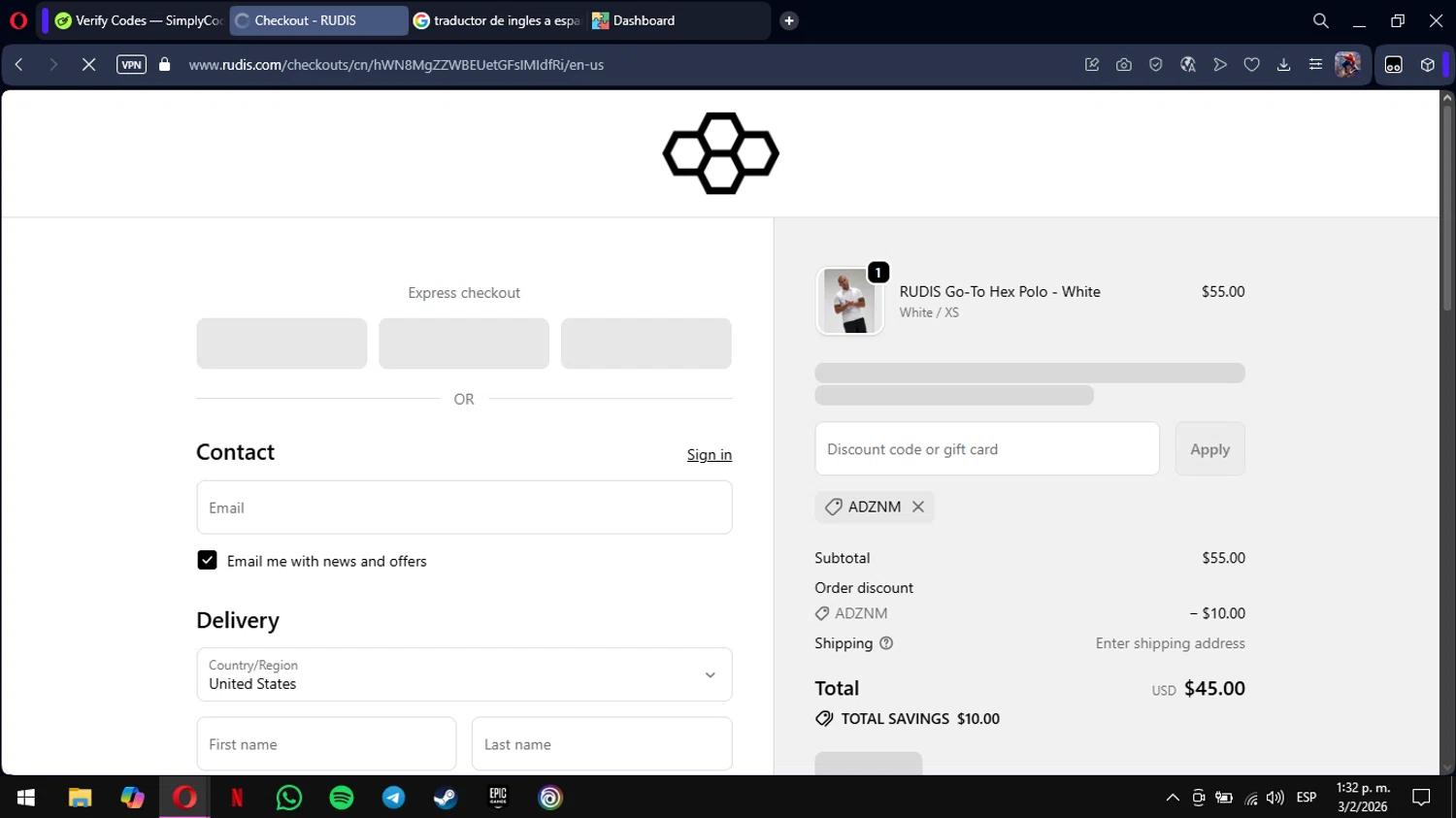Open the RUDIS polo product thumbnail
This screenshot has height=818, width=1456.
850,301
